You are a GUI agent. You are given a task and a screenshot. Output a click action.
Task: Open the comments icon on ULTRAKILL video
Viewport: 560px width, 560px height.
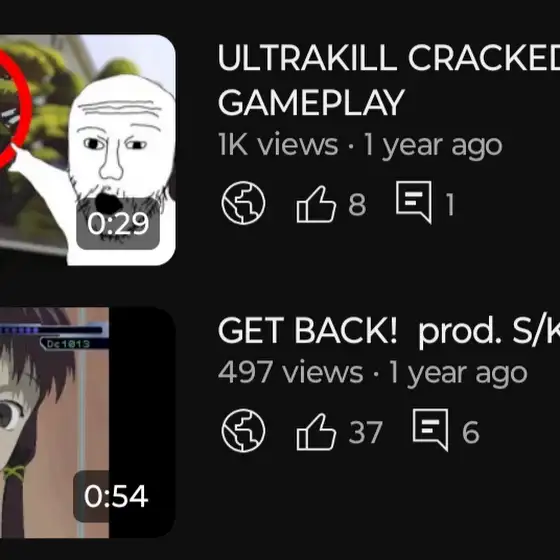tap(414, 202)
